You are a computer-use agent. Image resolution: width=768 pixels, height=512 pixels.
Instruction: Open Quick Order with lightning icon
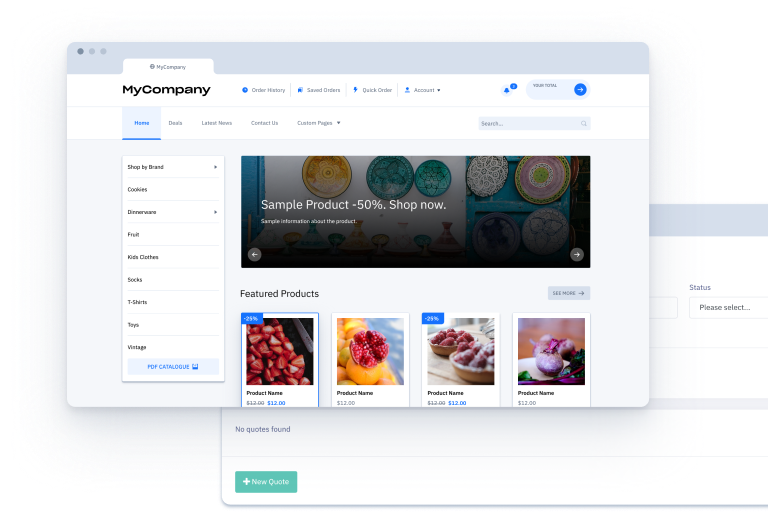372,90
